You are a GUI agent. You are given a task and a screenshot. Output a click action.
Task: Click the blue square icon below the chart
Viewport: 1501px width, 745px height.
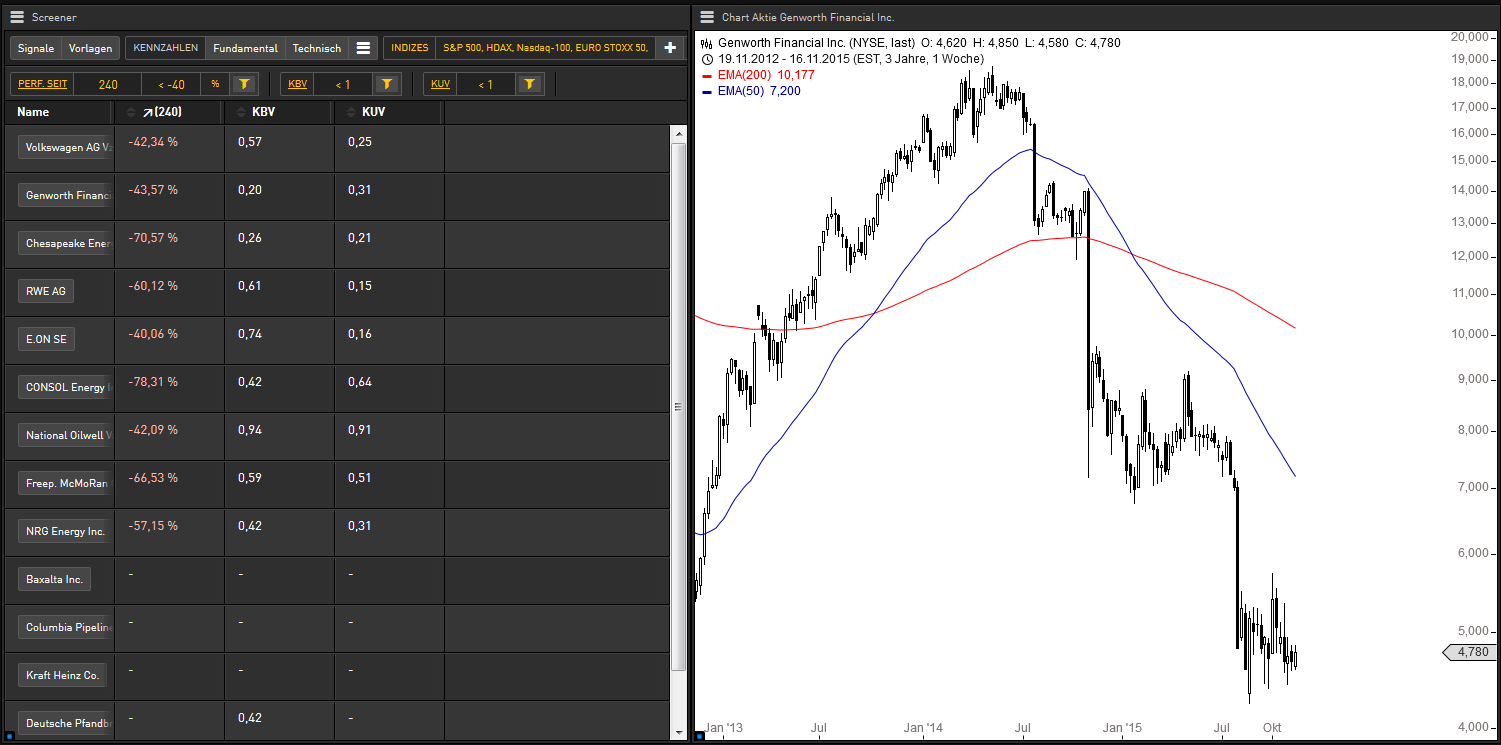coord(699,736)
